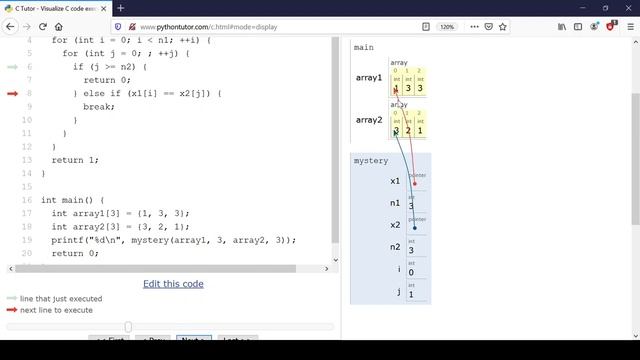Bookmark this page with star icon
This screenshot has width=640, height=360.
502,27
